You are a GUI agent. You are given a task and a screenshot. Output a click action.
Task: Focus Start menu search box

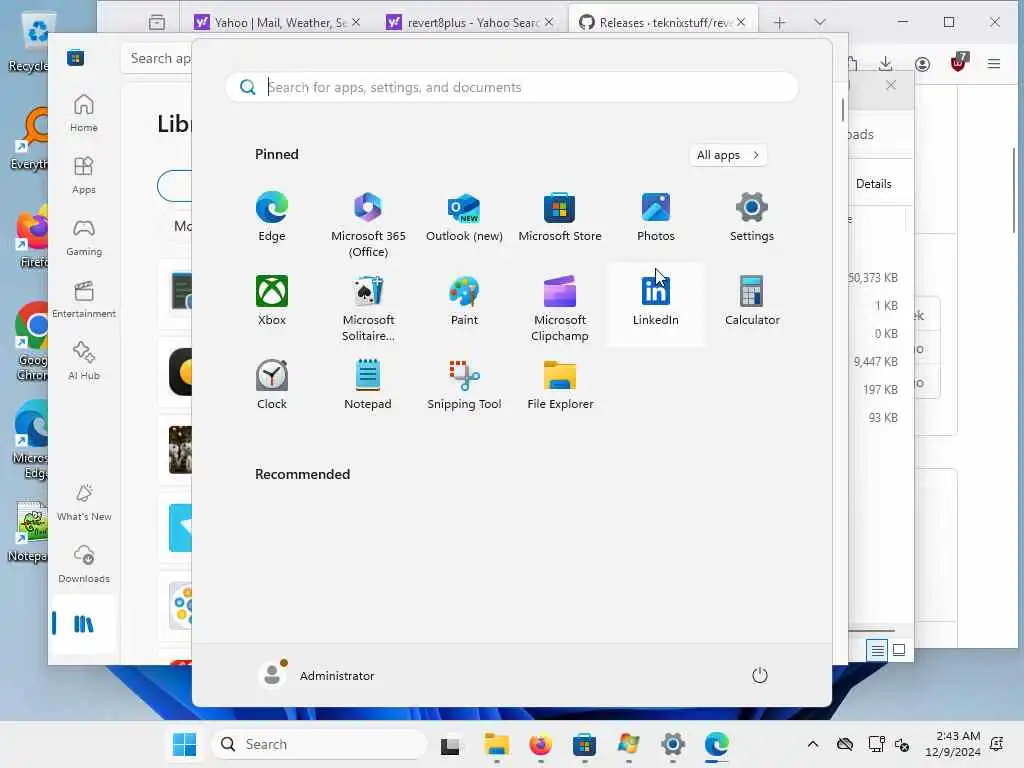[x=512, y=88]
